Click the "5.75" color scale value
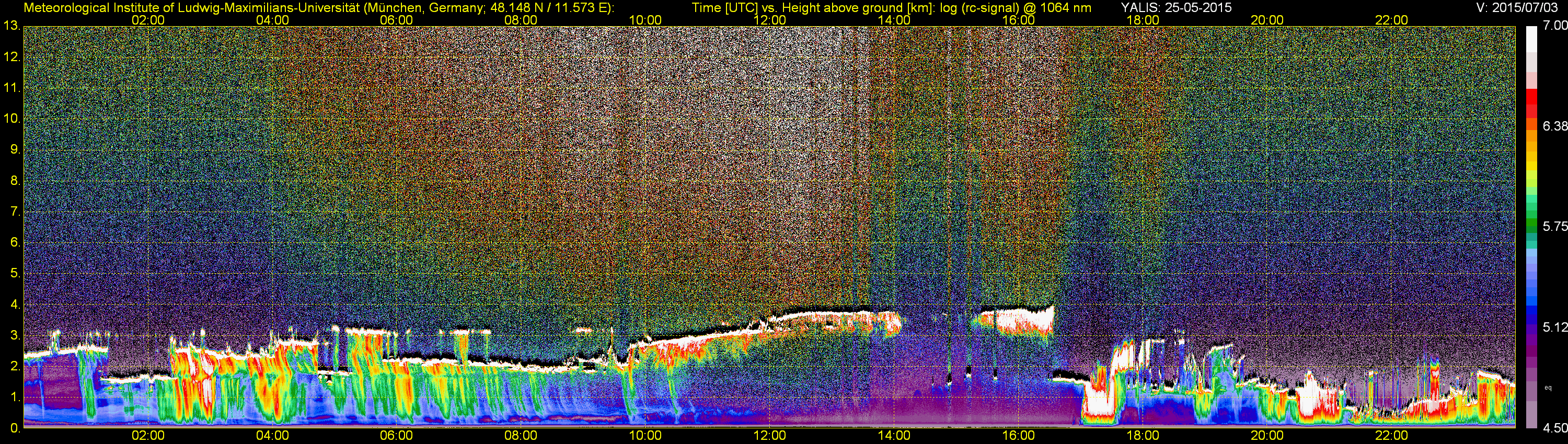 [x=1555, y=226]
